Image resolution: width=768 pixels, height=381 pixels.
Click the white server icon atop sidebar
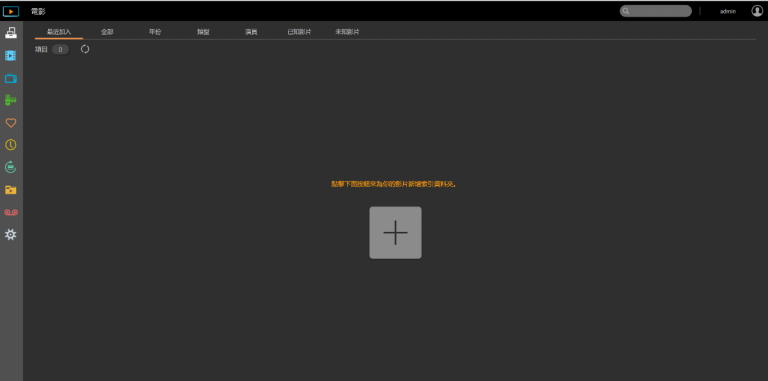[10, 33]
